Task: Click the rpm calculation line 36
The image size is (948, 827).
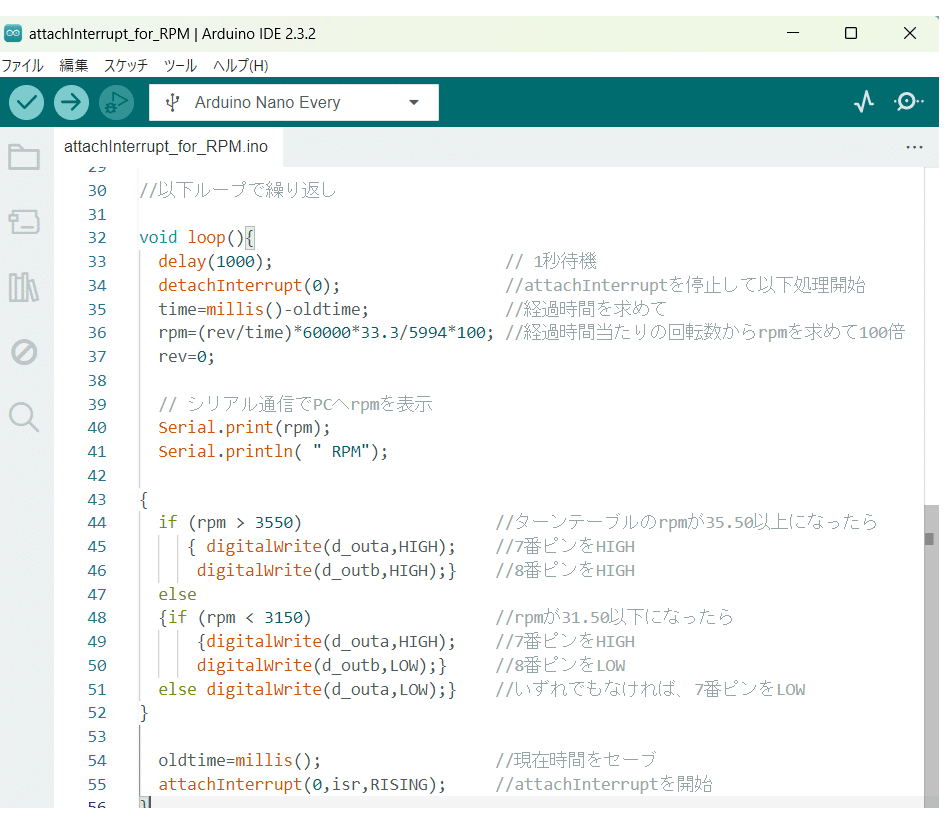Action: (326, 332)
